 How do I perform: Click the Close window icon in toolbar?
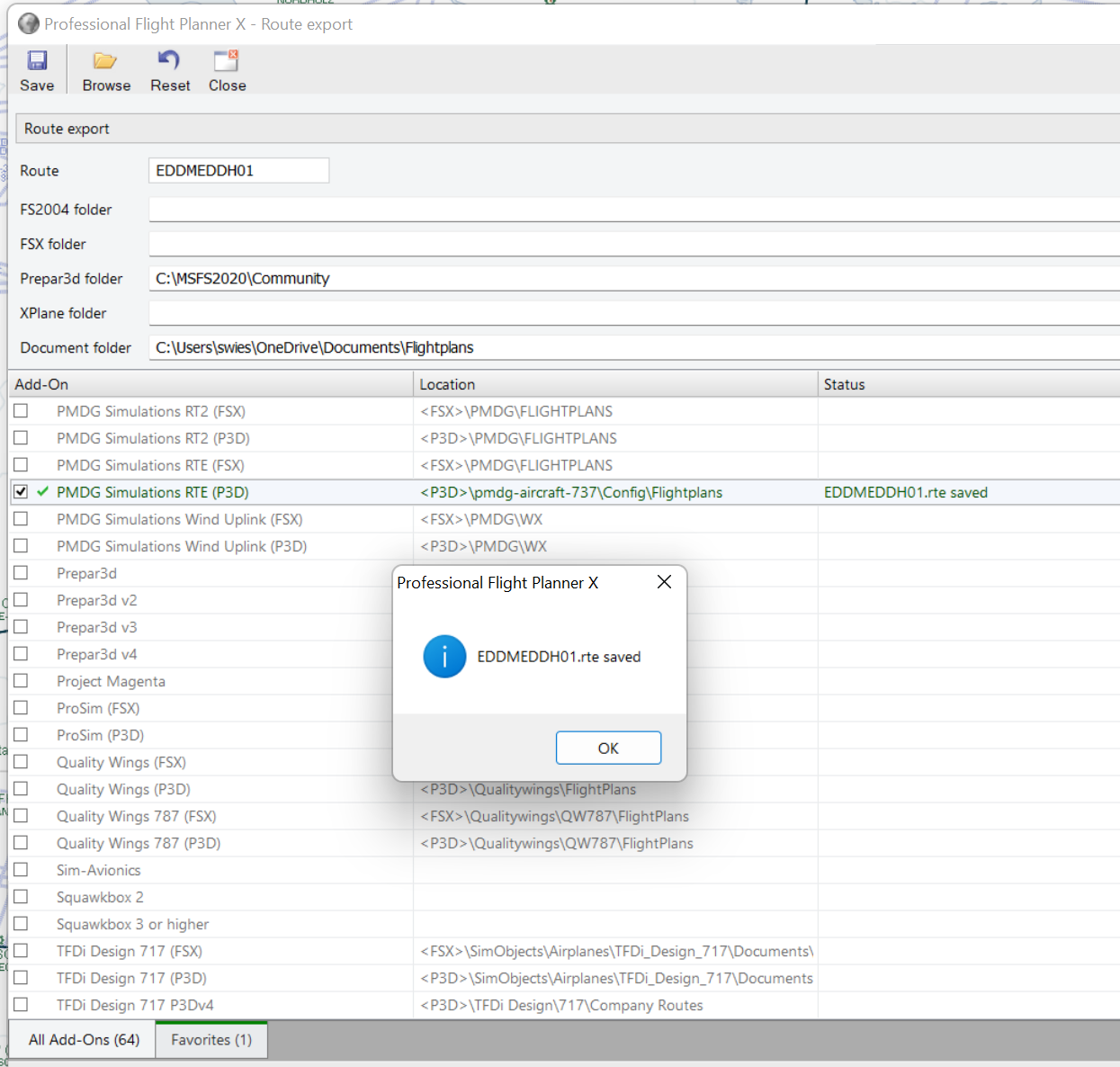pyautogui.click(x=226, y=60)
